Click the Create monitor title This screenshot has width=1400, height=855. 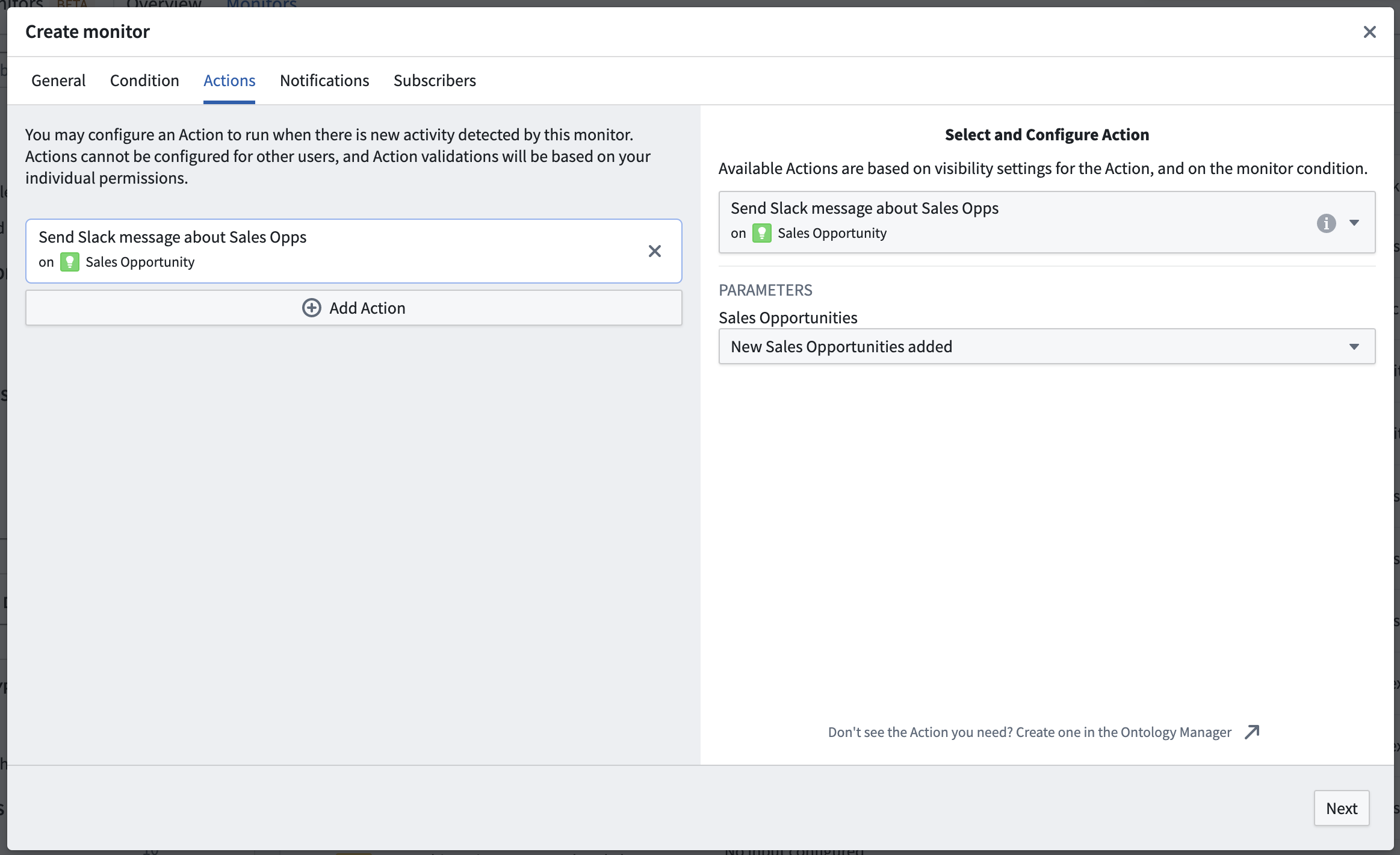coord(87,32)
